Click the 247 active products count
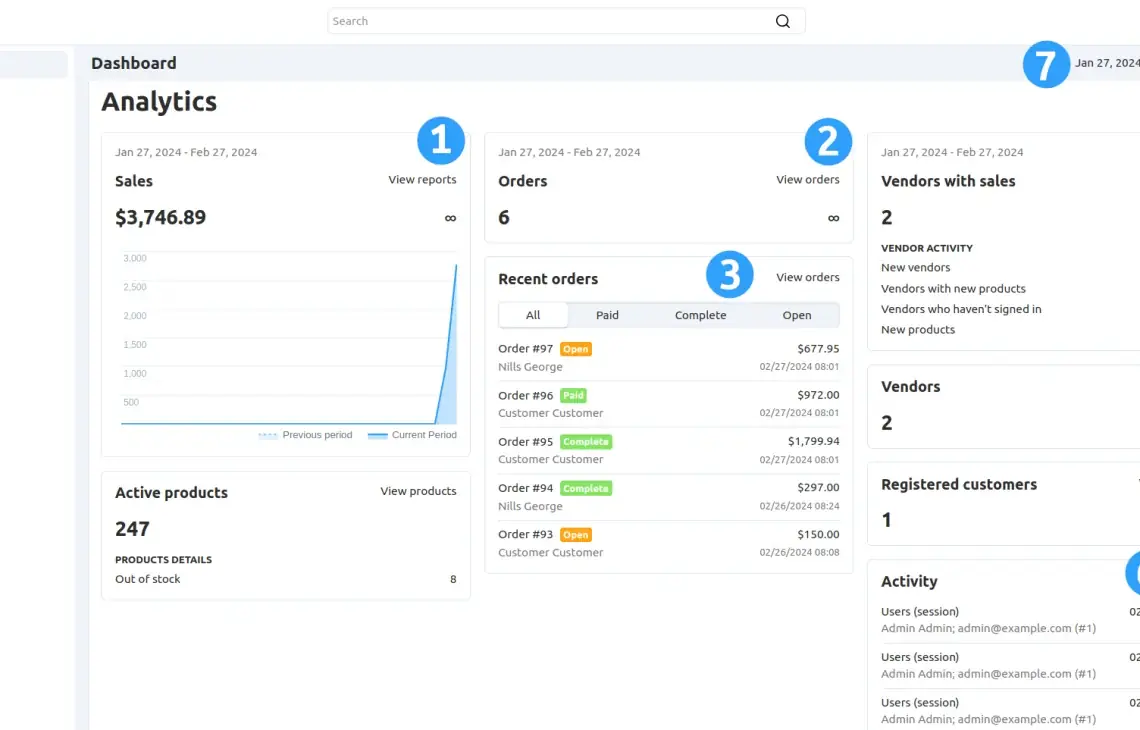 click(x=132, y=529)
